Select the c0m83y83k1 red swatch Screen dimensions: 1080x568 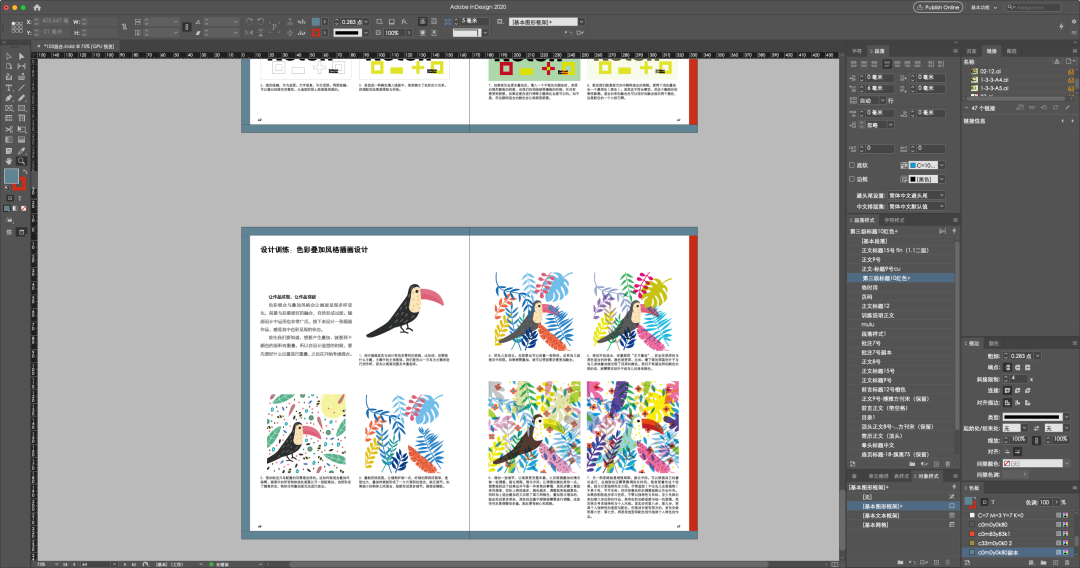1017,534
